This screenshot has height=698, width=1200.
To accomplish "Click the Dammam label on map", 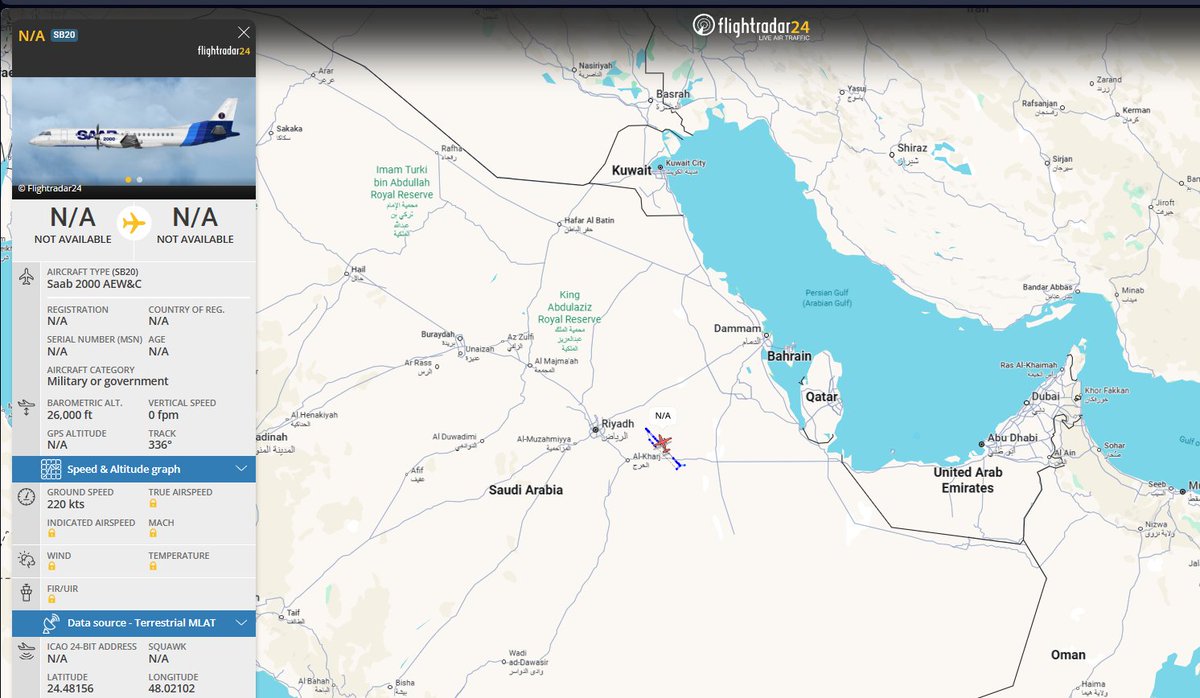I will [739, 329].
